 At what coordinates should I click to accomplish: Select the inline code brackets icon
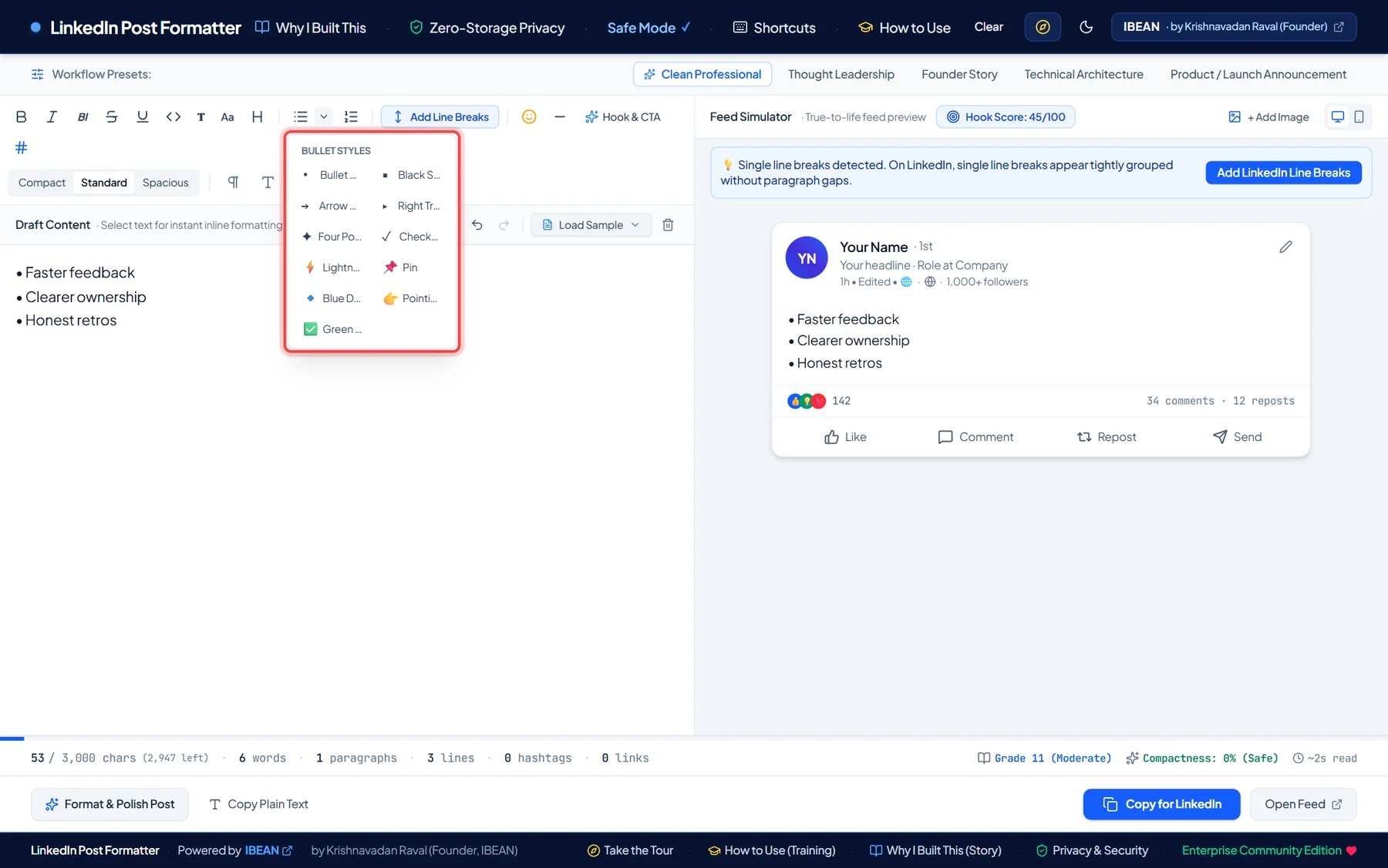pyautogui.click(x=173, y=117)
